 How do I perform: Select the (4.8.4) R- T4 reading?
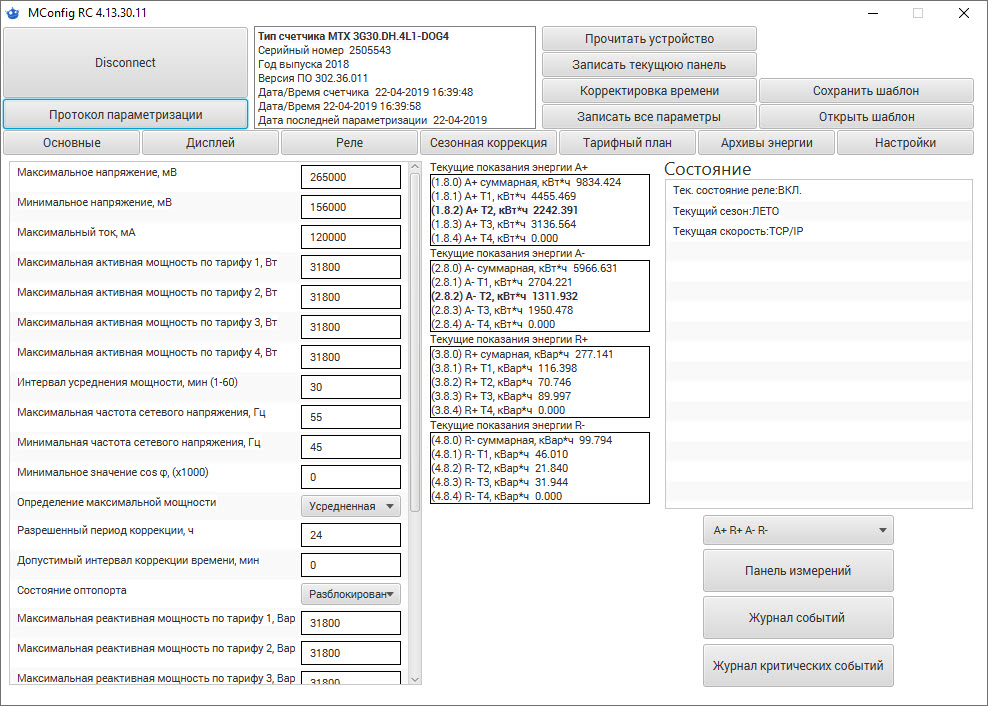pyautogui.click(x=497, y=496)
